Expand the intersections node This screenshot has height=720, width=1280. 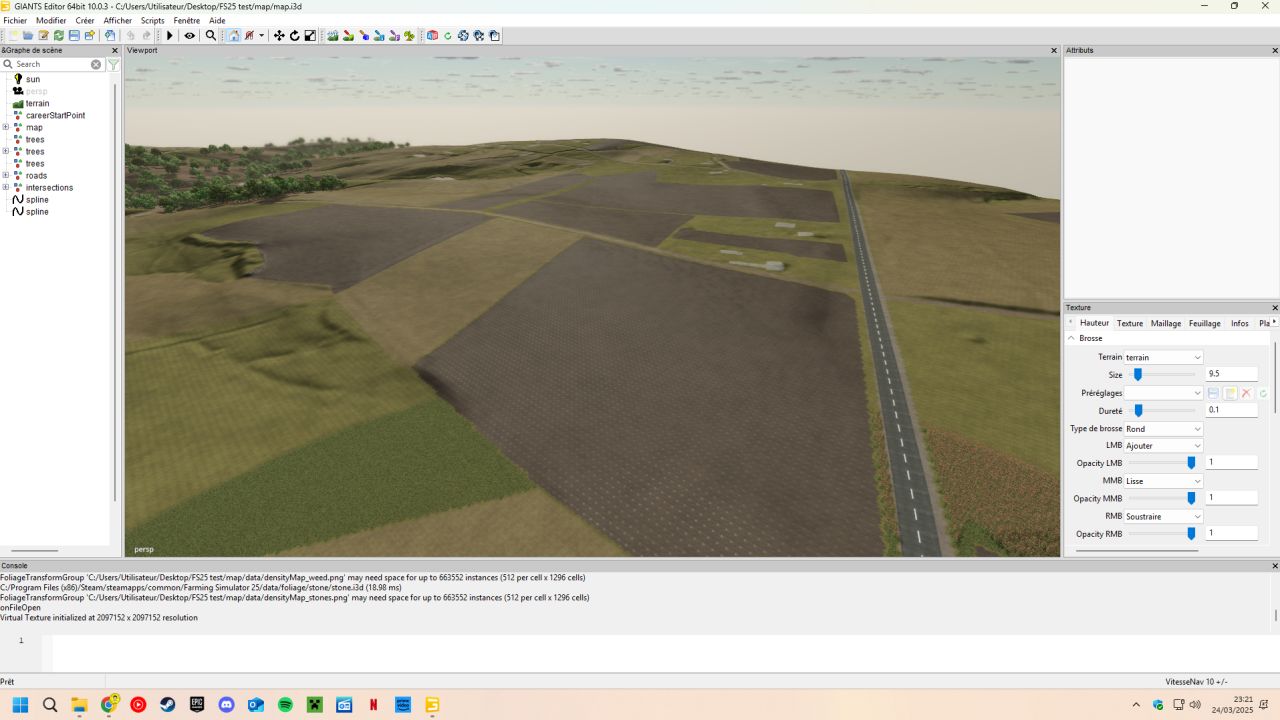pyautogui.click(x=6, y=187)
